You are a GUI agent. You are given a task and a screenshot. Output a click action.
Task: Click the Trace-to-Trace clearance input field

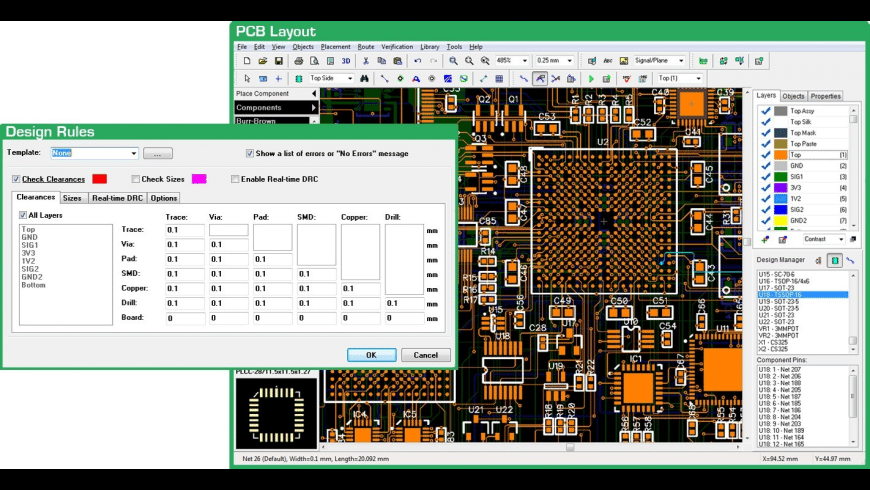[185, 230]
